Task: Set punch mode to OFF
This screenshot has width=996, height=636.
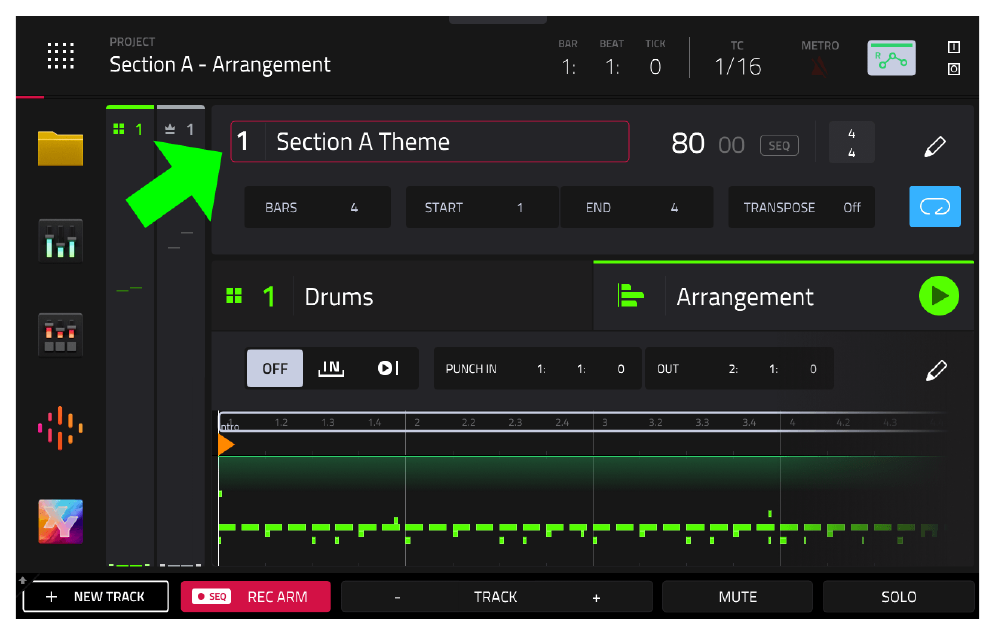Action: pyautogui.click(x=274, y=369)
